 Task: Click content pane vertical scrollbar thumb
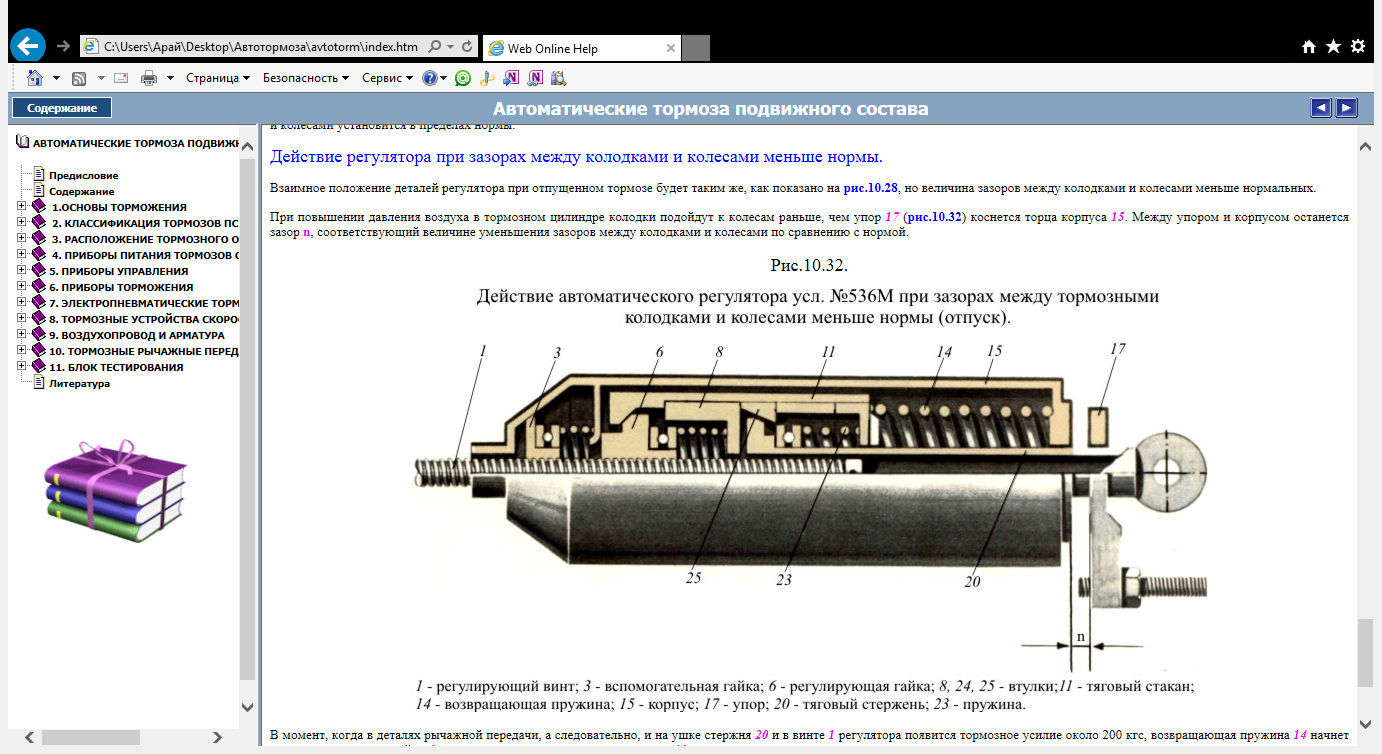pos(1365,652)
